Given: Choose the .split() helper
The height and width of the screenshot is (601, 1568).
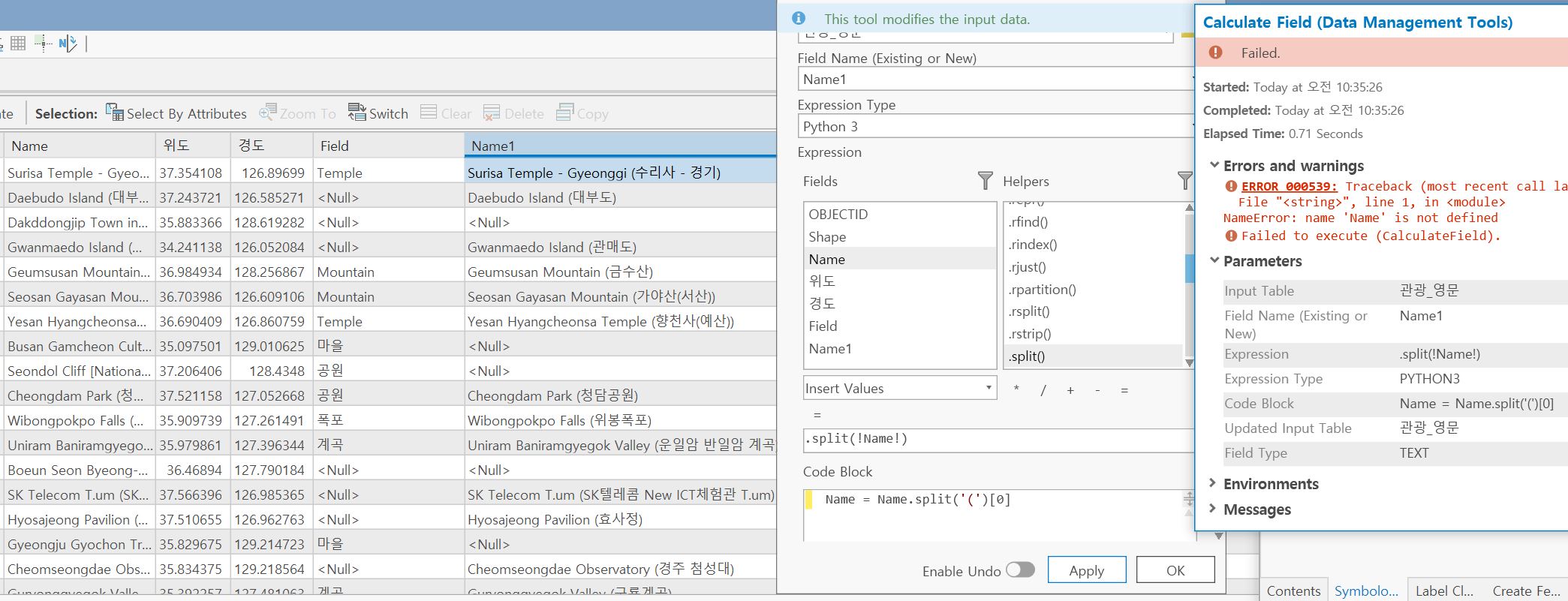Looking at the screenshot, I should point(1094,356).
